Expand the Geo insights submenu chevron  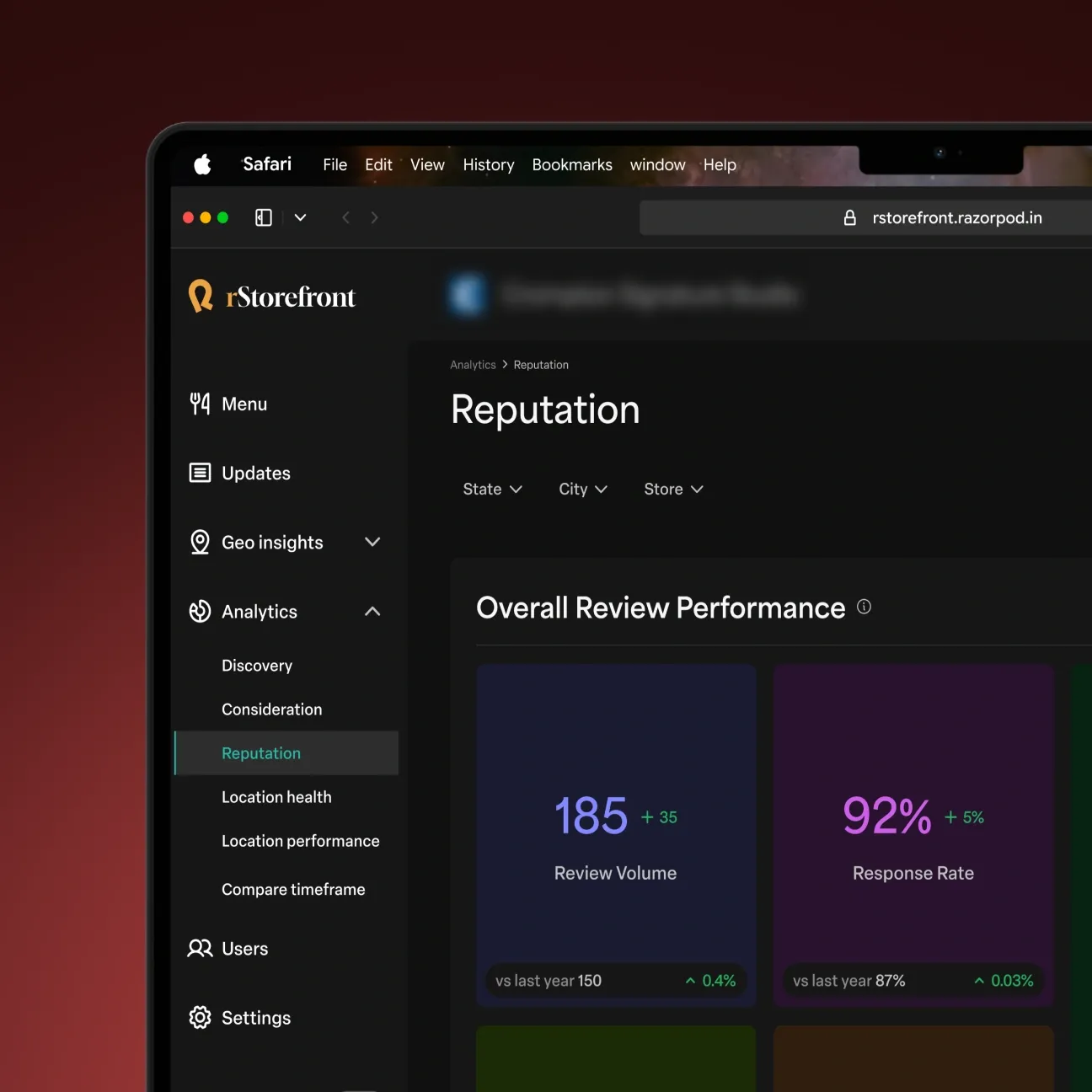[372, 542]
